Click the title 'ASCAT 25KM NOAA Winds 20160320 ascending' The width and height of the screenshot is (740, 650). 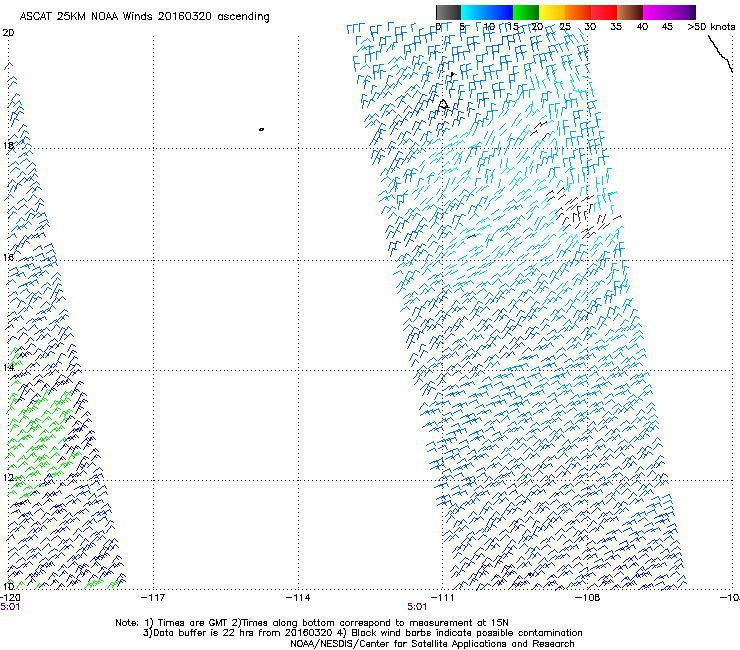click(x=144, y=17)
